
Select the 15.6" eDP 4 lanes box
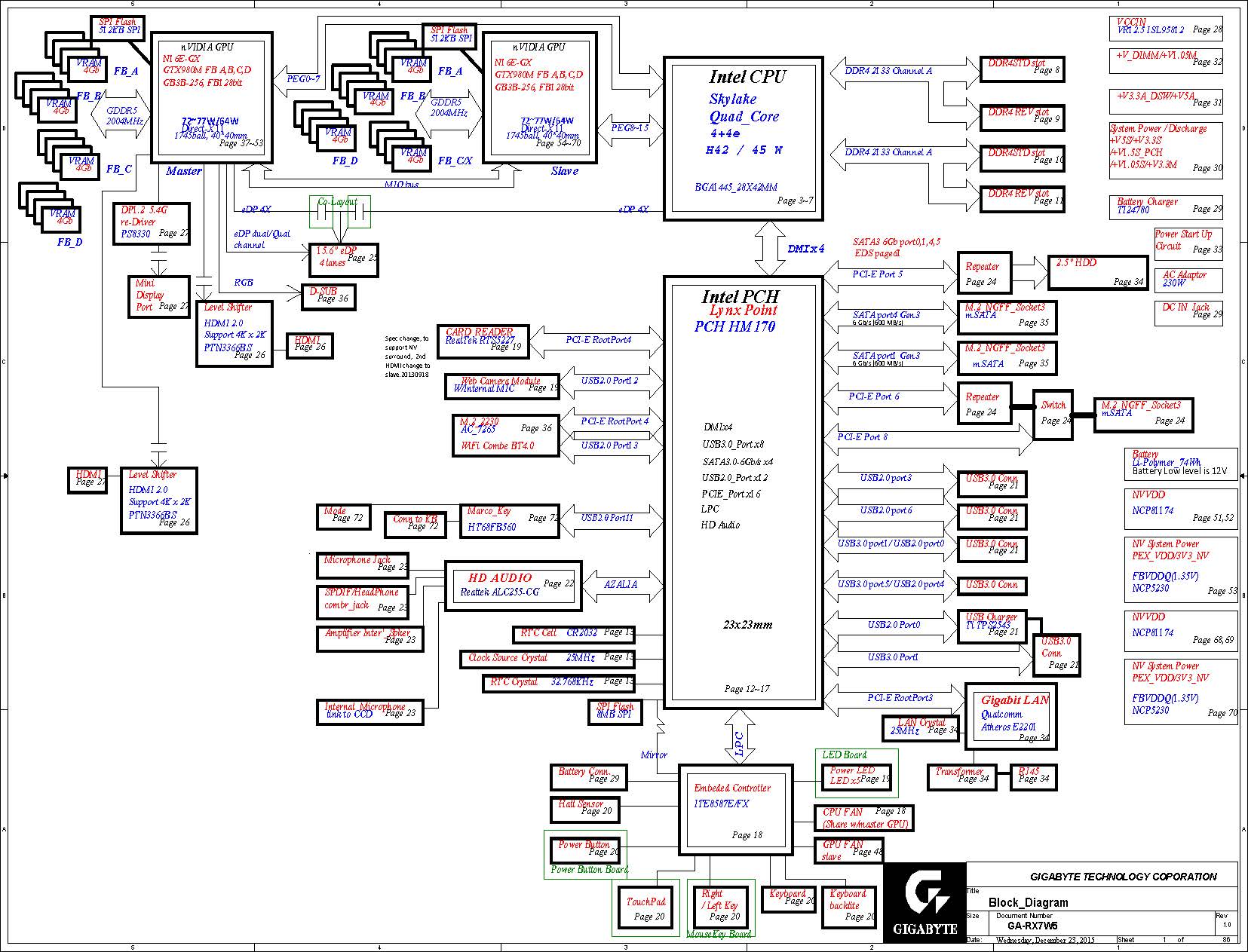(x=344, y=260)
